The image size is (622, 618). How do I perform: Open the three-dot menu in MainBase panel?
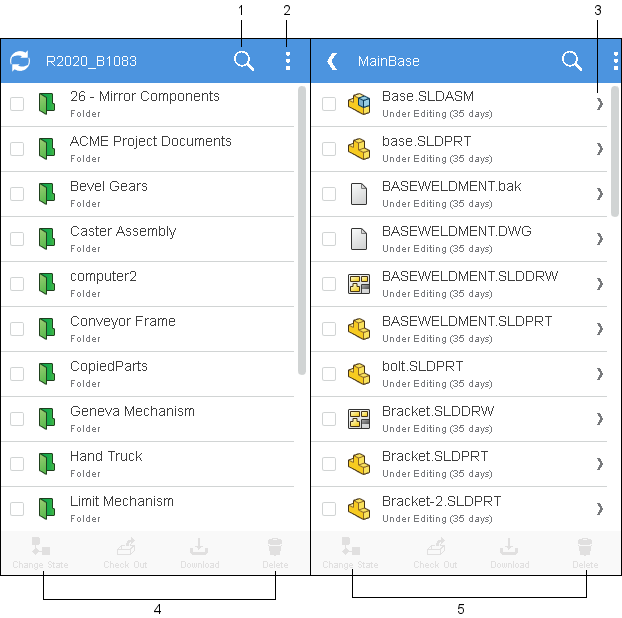coord(615,61)
